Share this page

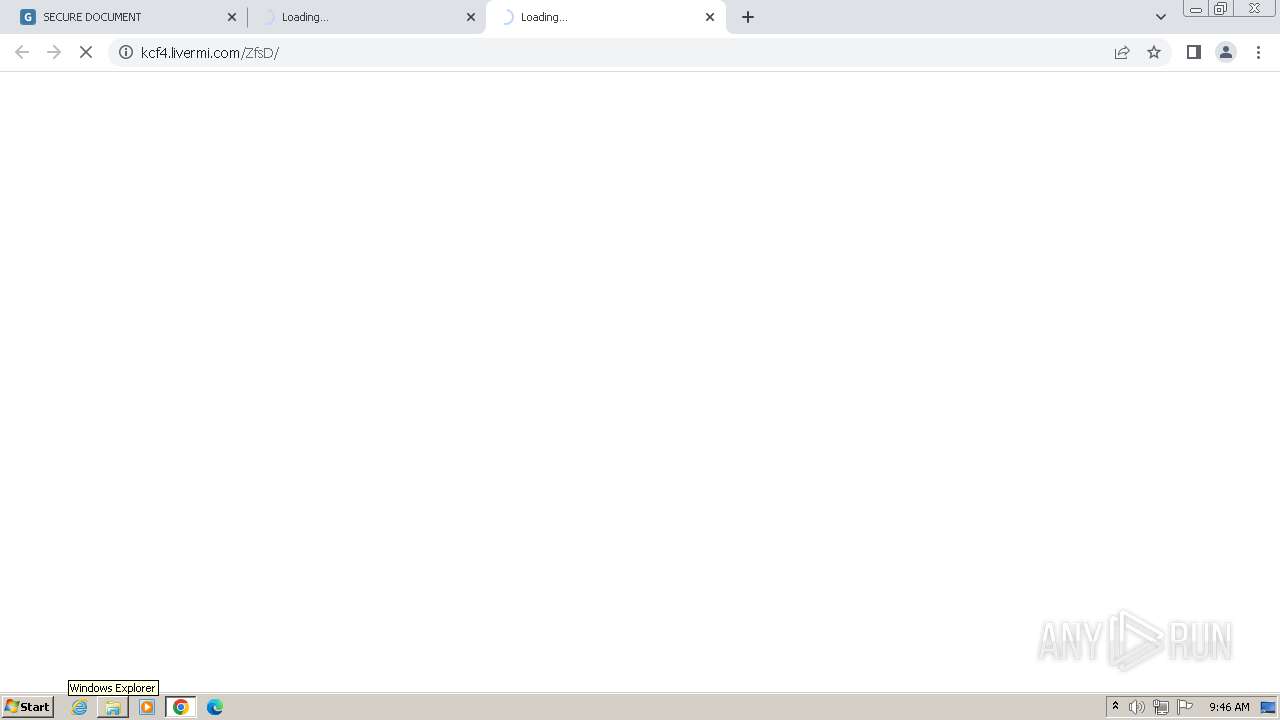point(1122,52)
